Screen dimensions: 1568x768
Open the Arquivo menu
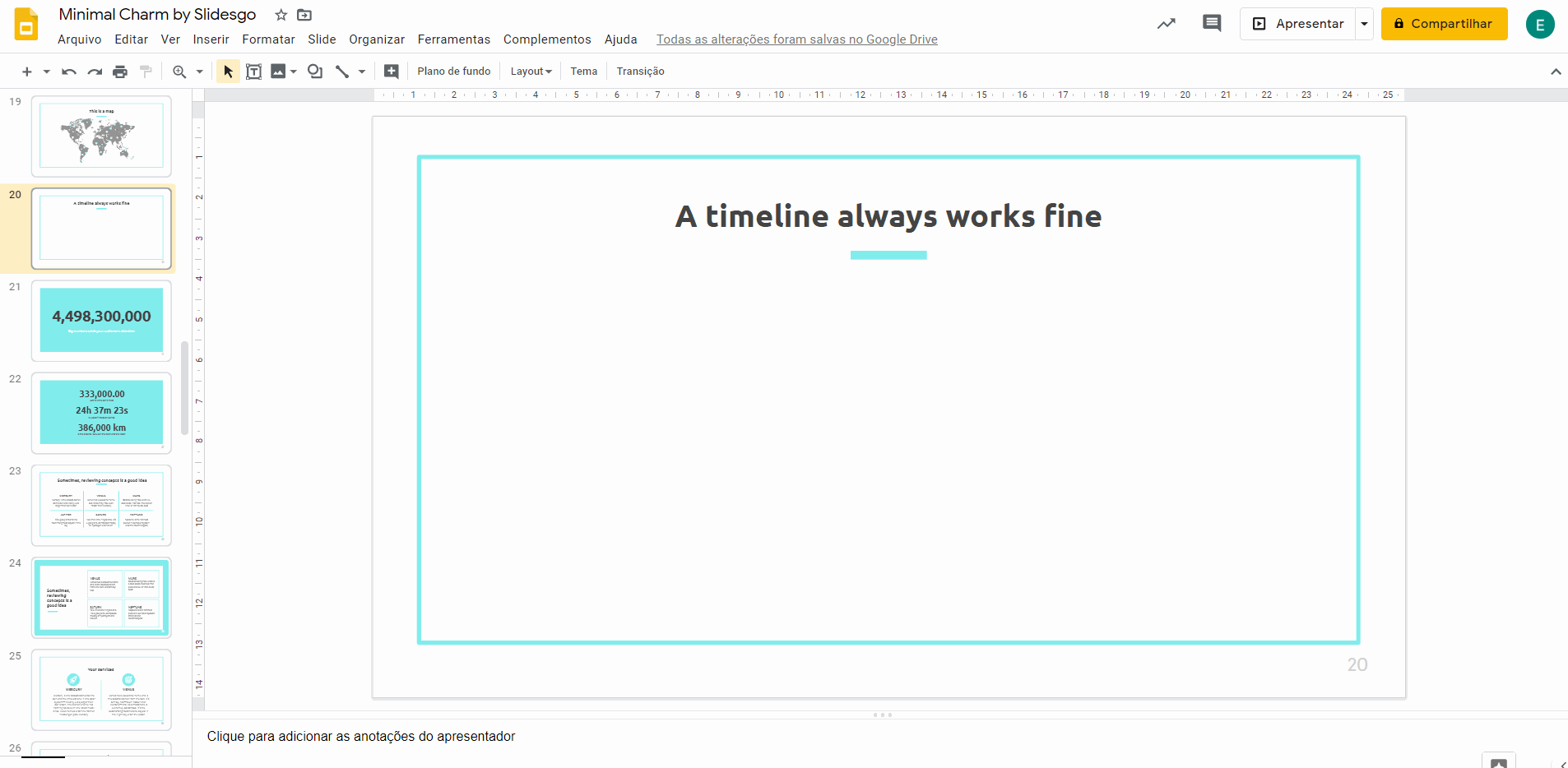click(x=80, y=39)
